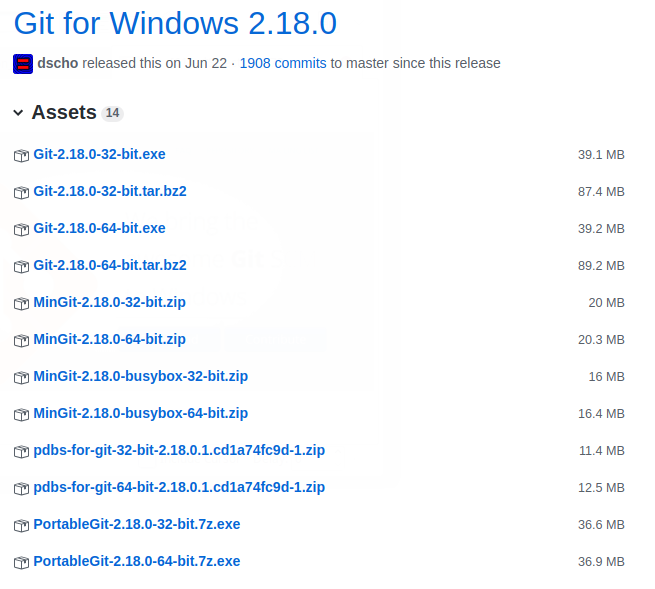655x589 pixels.
Task: Download Git-2.18.0-32-bit.tar.bz2
Action: pyautogui.click(x=110, y=191)
